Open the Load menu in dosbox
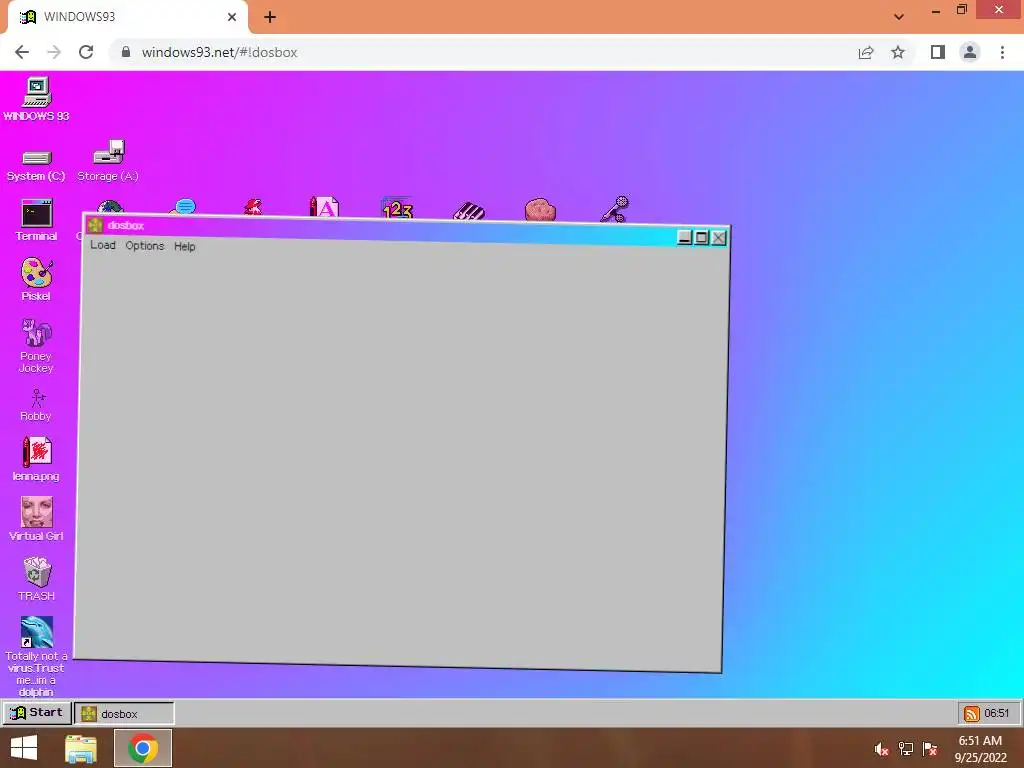The height and width of the screenshot is (768, 1024). [103, 245]
